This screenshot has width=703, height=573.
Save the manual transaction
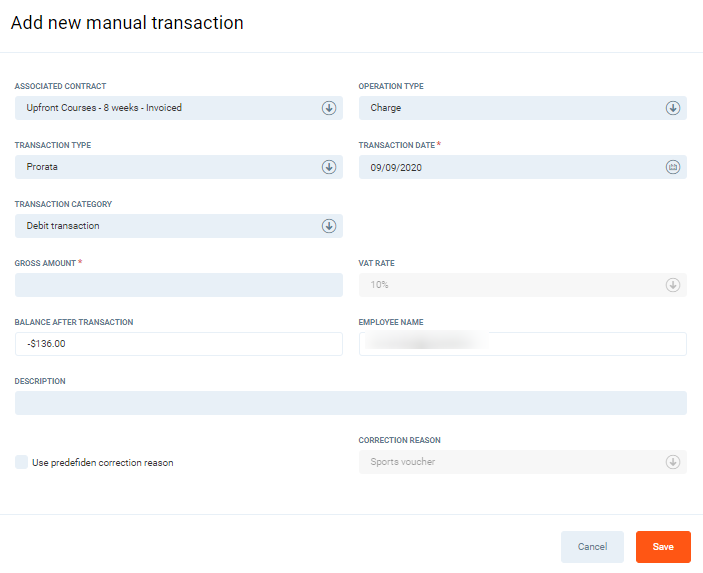tap(663, 547)
